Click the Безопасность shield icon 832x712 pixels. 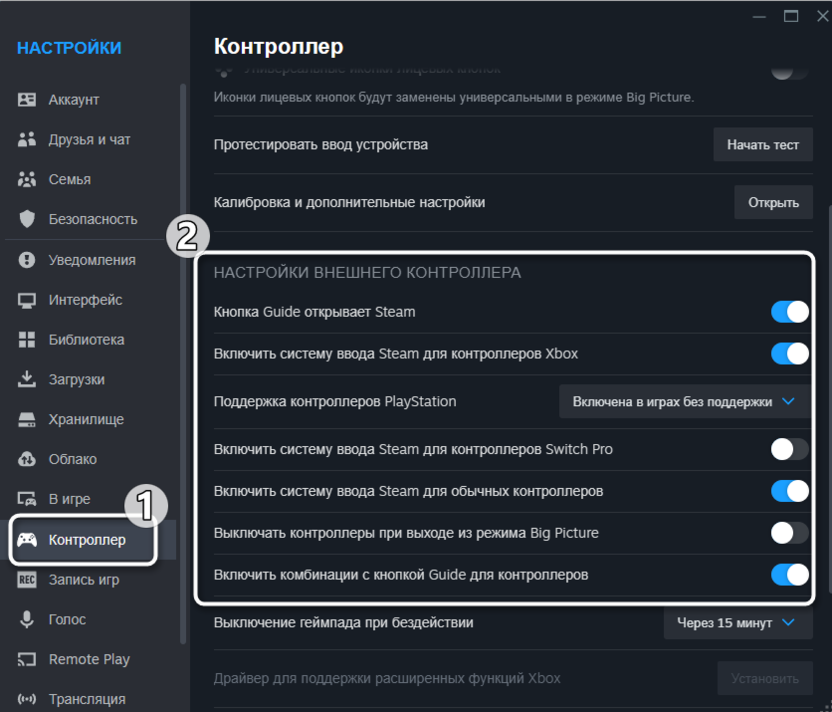27,219
